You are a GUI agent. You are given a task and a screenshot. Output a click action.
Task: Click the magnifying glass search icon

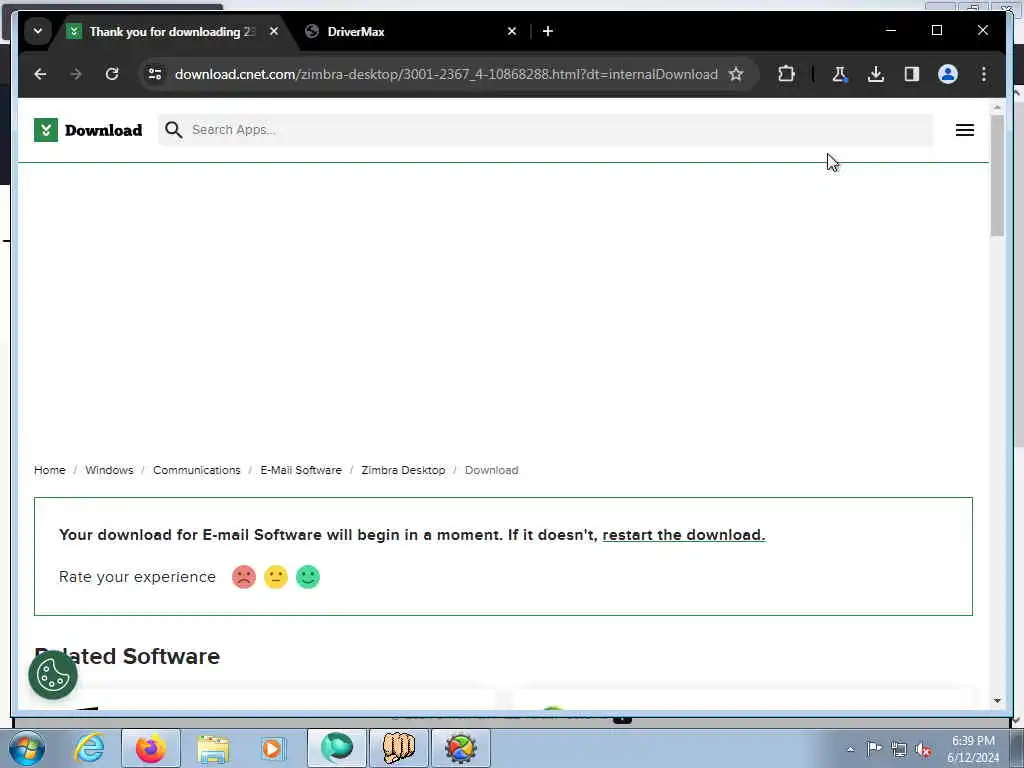pos(173,130)
